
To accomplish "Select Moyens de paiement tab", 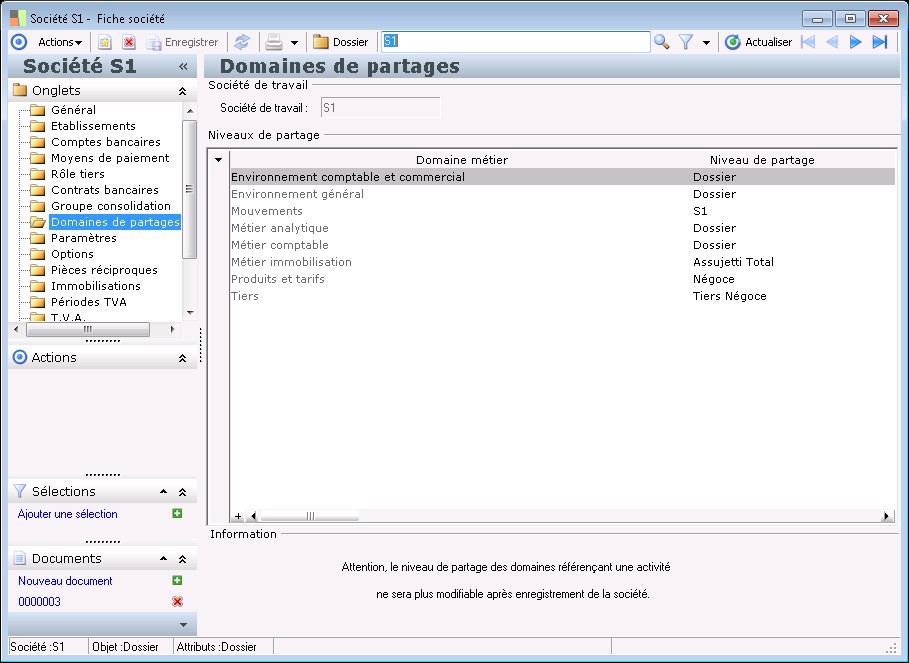I will point(110,158).
